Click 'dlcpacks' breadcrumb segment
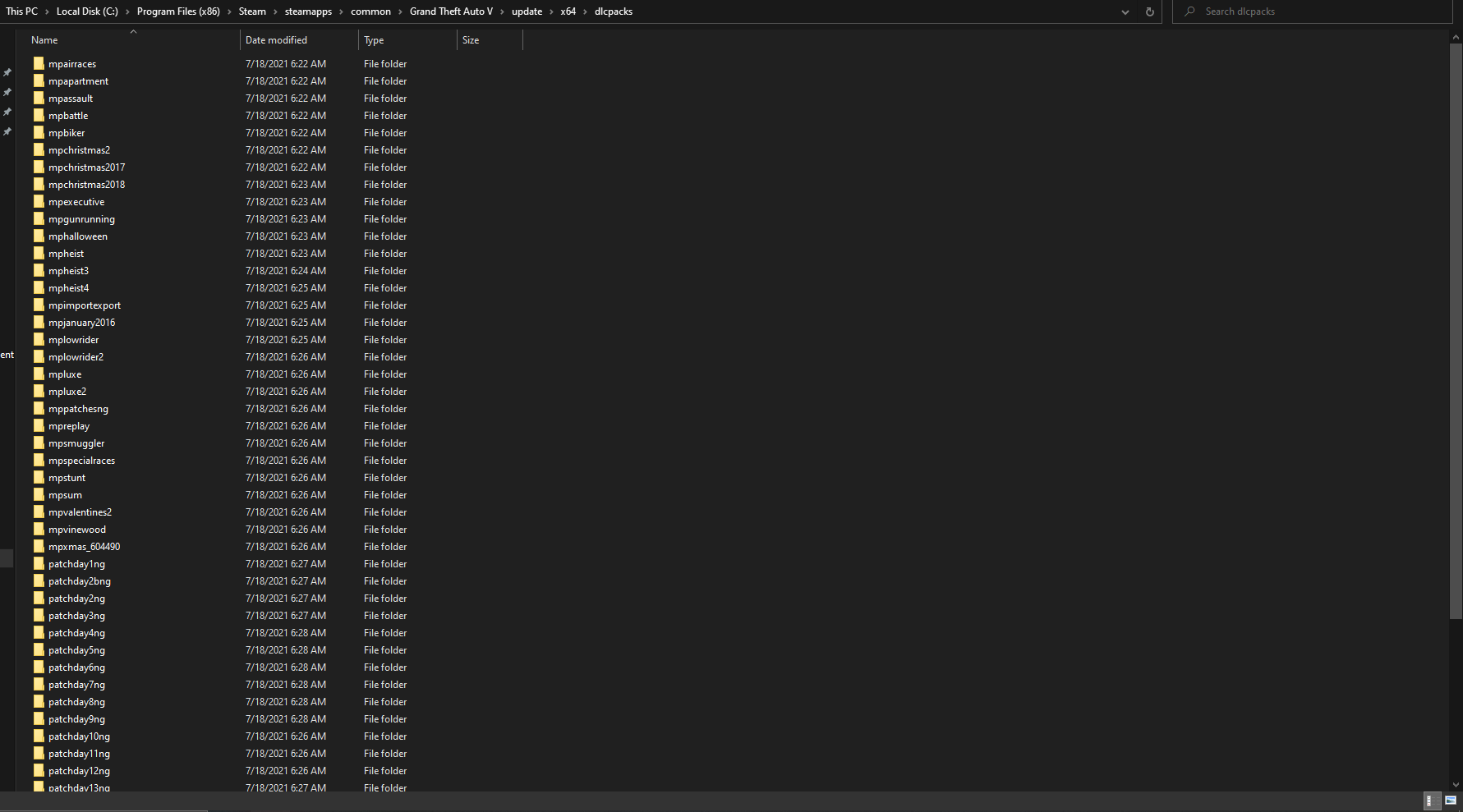Viewport: 1463px width, 812px height. coord(614,11)
